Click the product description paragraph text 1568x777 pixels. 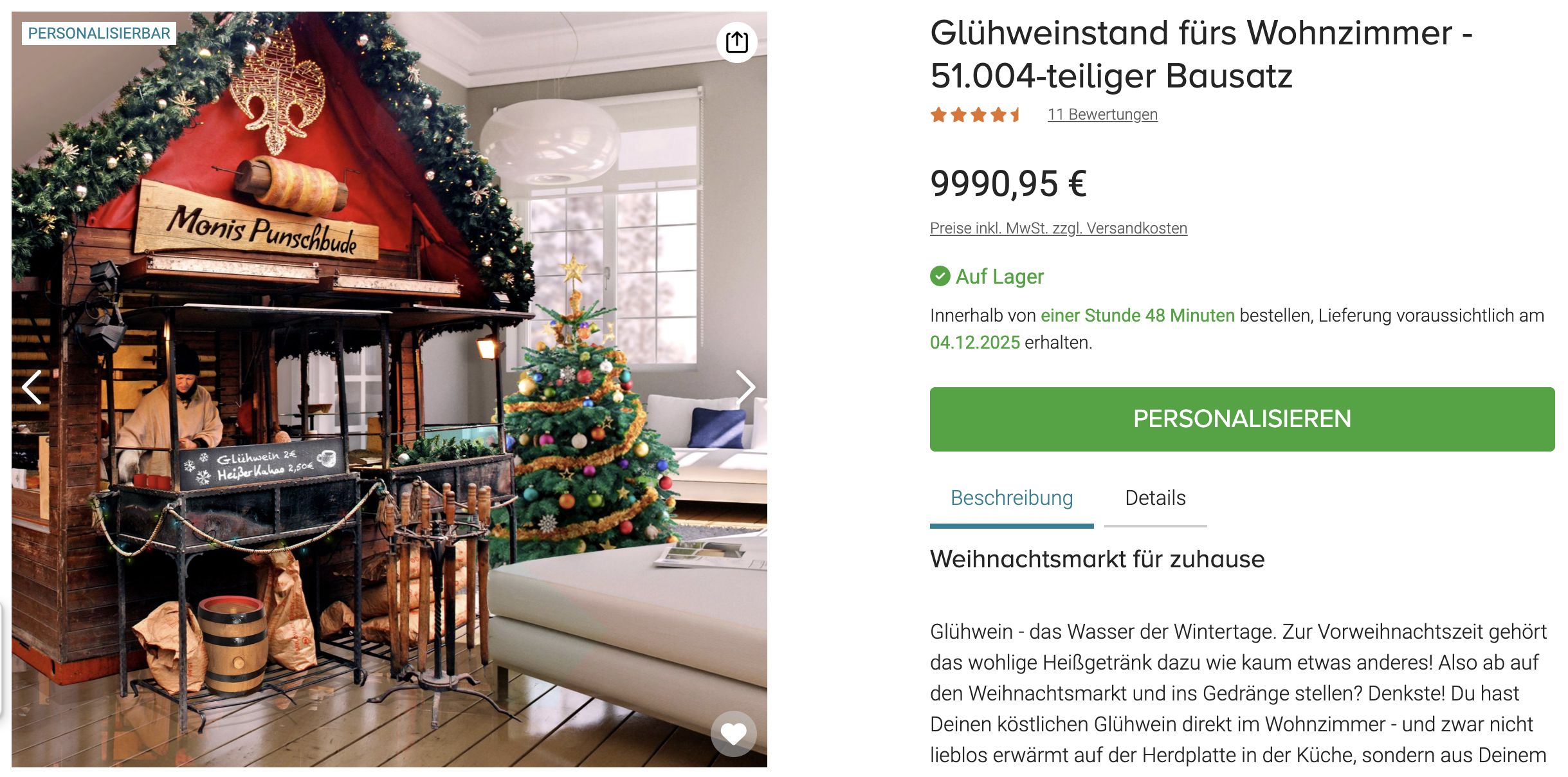[1238, 693]
